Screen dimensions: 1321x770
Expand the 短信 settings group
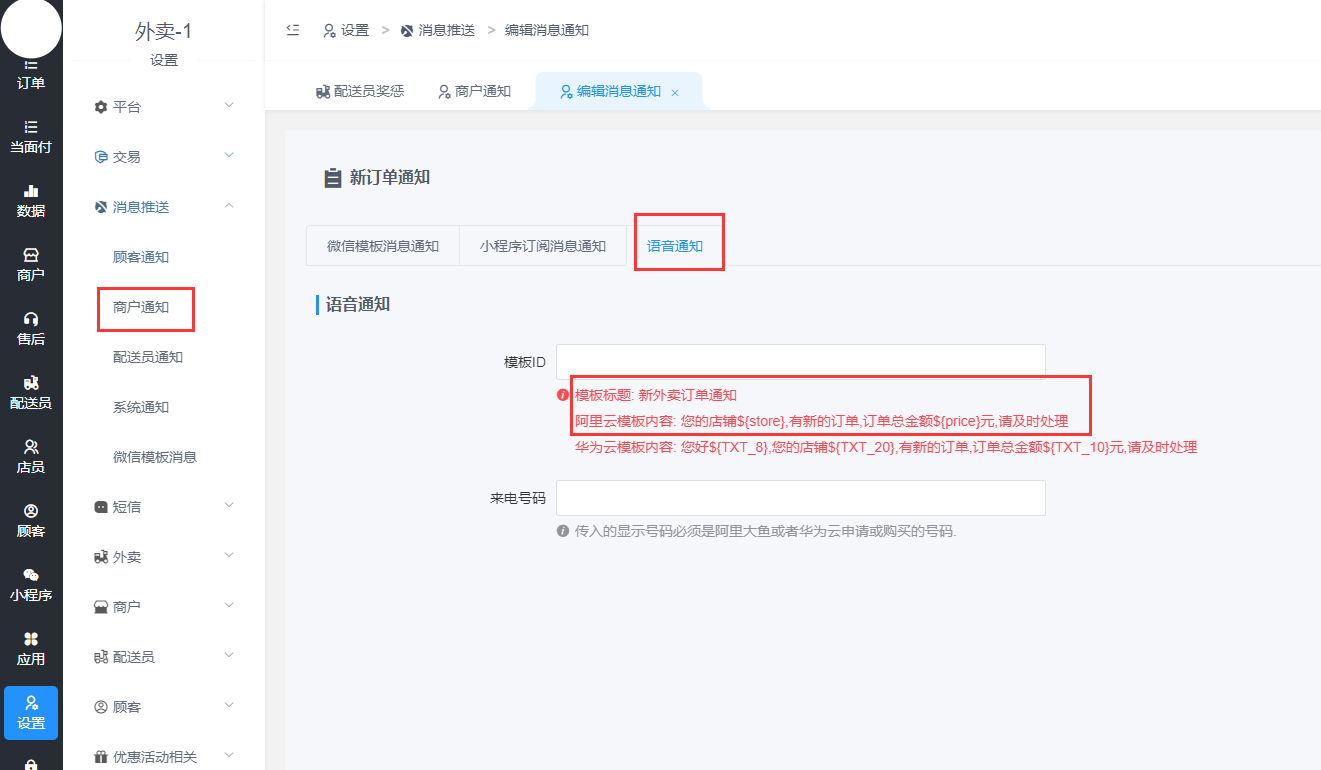point(229,505)
